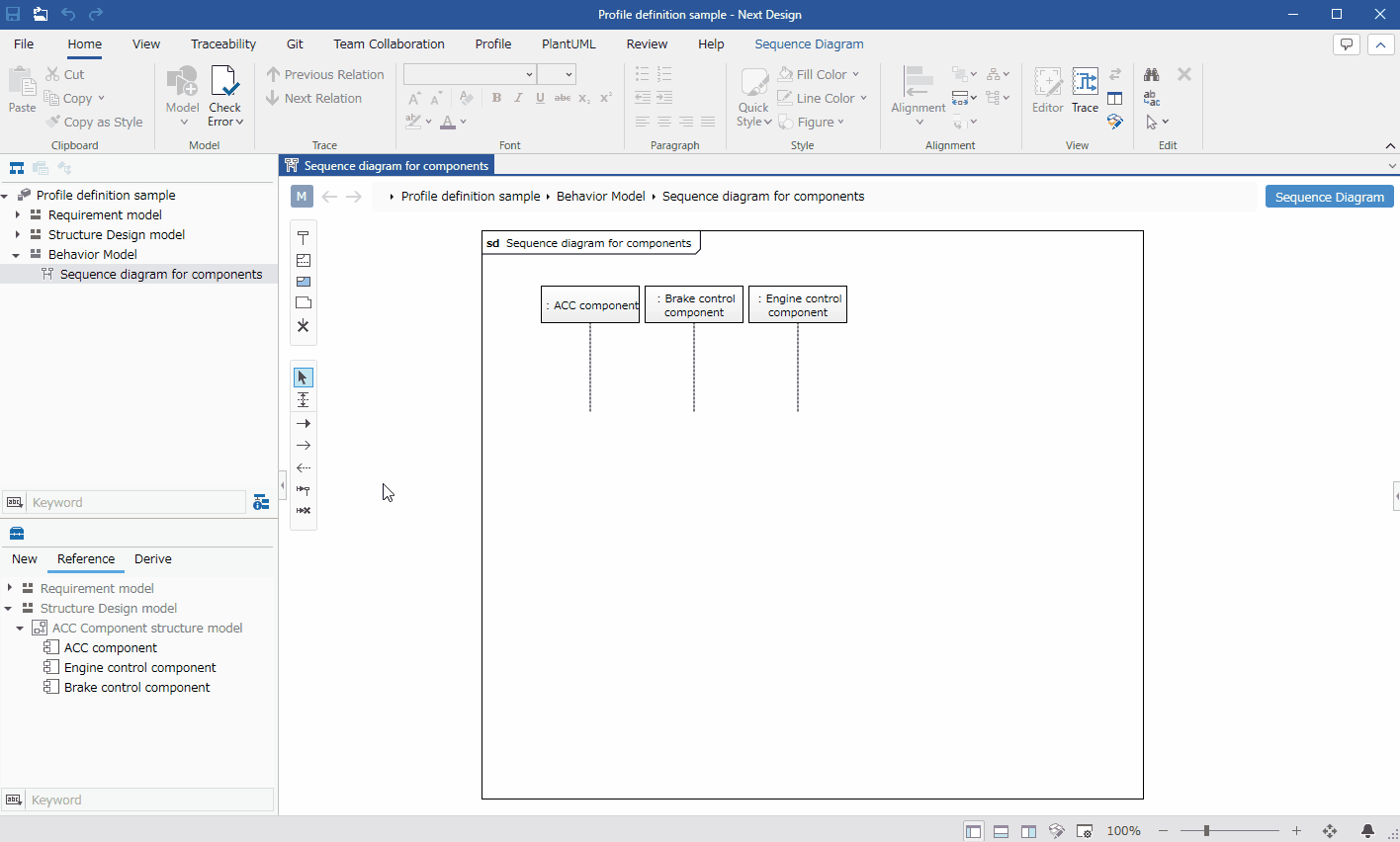The image size is (1400, 842).
Task: Click the Undo arrow in title bar
Action: tap(68, 14)
